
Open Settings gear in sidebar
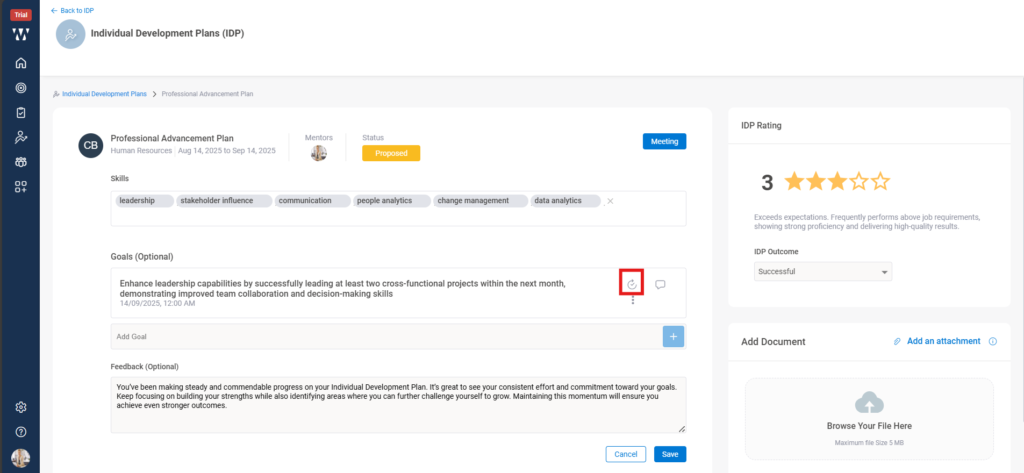click(21, 408)
